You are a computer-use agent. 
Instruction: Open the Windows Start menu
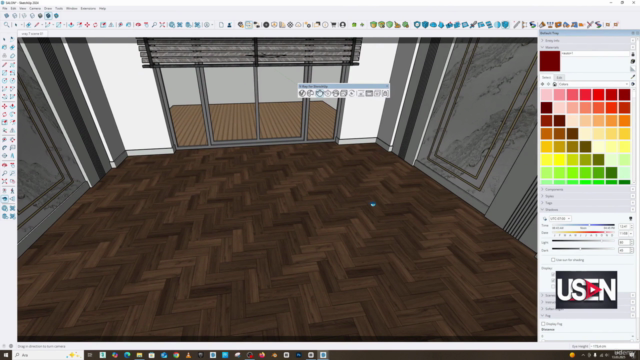[x=5, y=355]
